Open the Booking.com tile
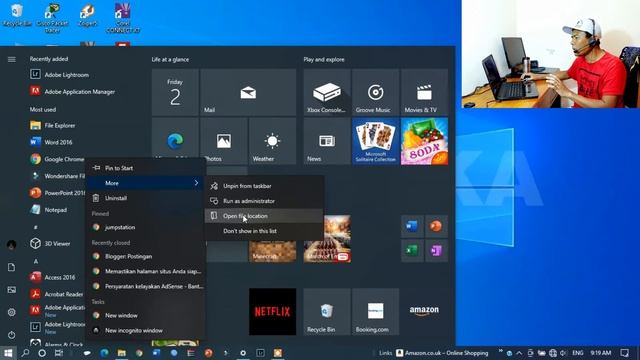Screen dimensions: 640x360 click(x=376, y=312)
